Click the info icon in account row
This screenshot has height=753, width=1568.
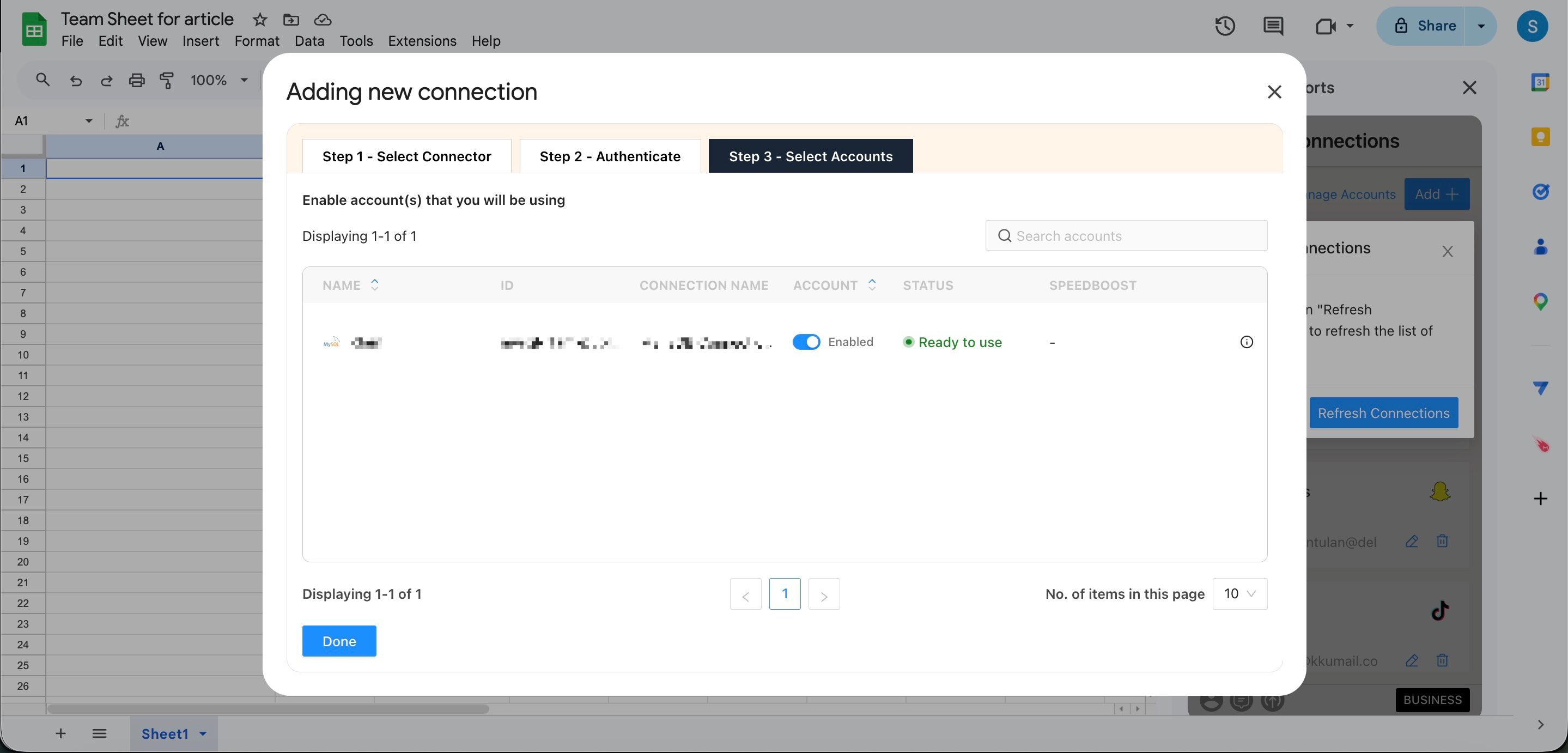(1246, 342)
